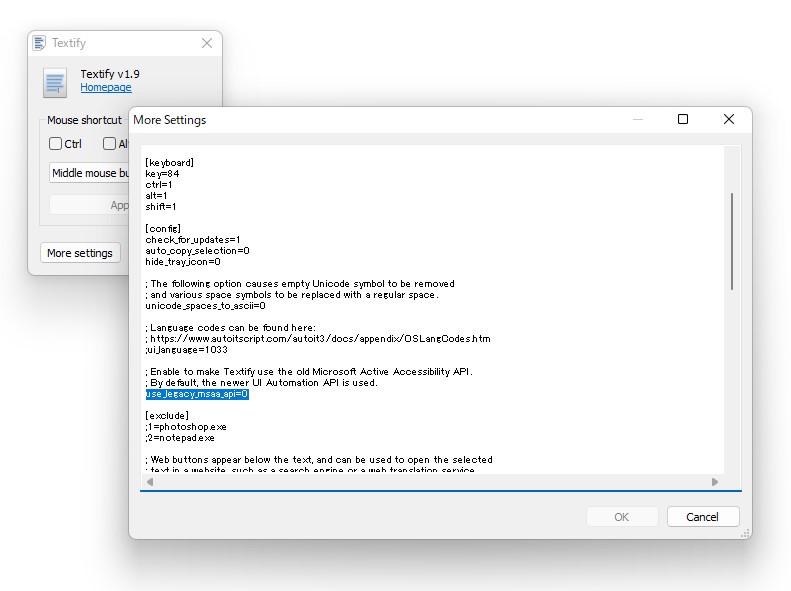Cancel the More Settings dialog

(x=703, y=517)
